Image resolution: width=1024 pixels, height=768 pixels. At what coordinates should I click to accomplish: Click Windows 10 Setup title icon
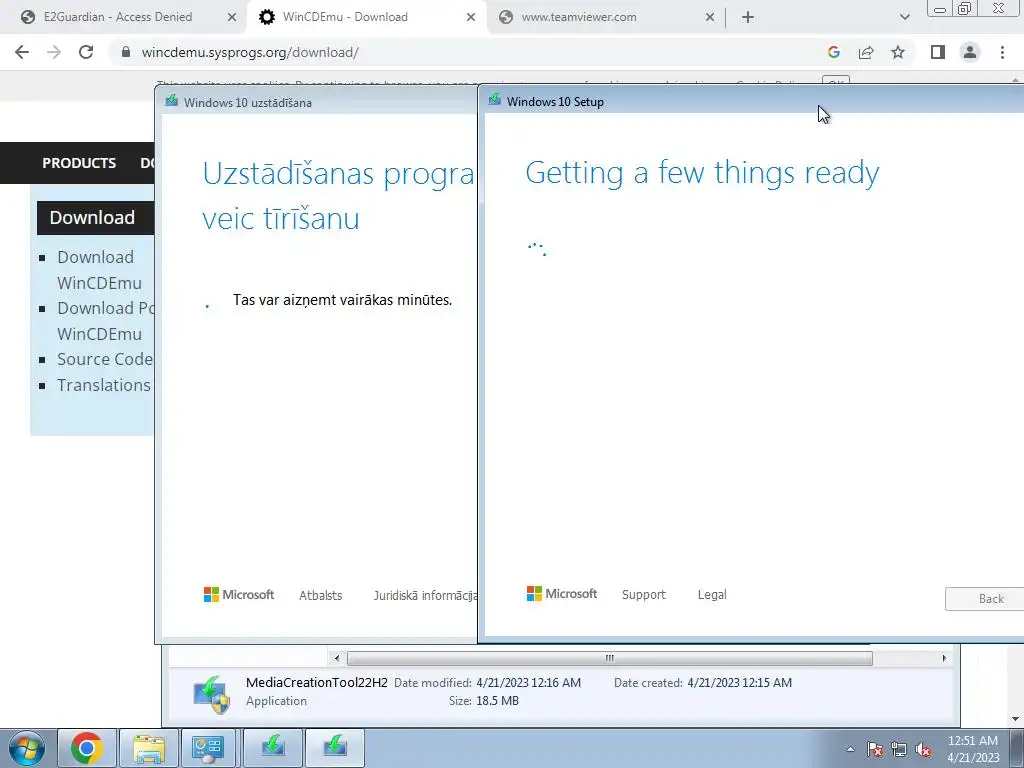pos(494,100)
